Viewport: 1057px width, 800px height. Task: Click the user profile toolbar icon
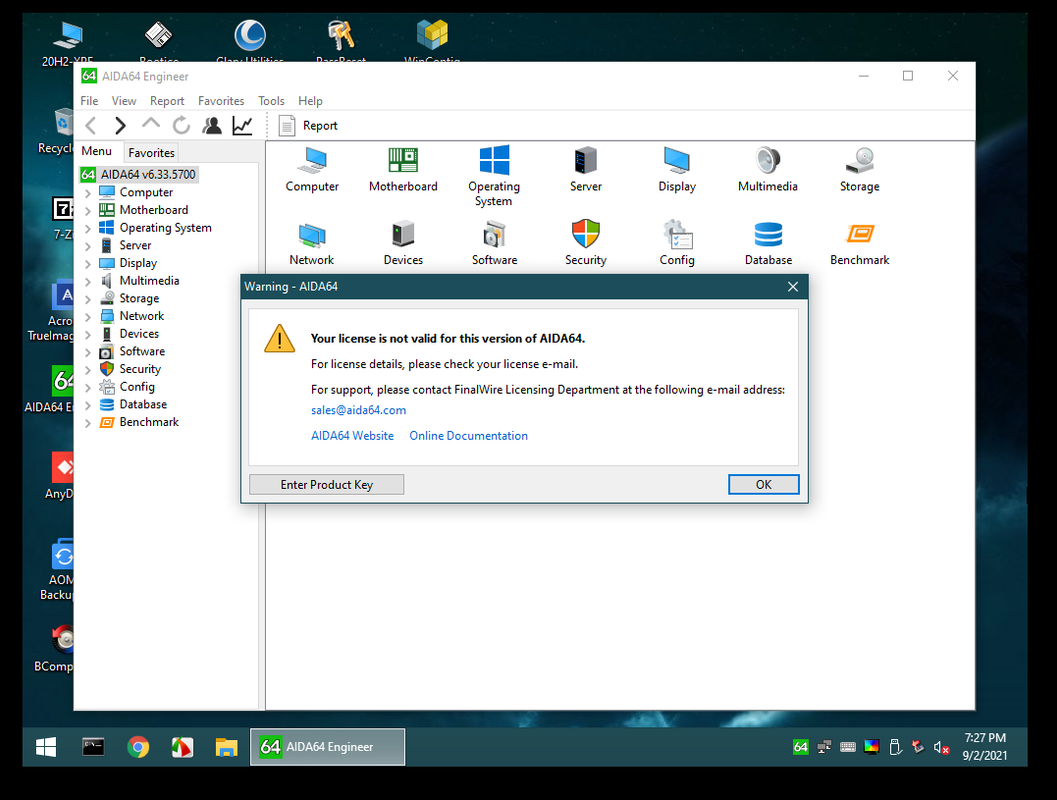click(x=212, y=125)
